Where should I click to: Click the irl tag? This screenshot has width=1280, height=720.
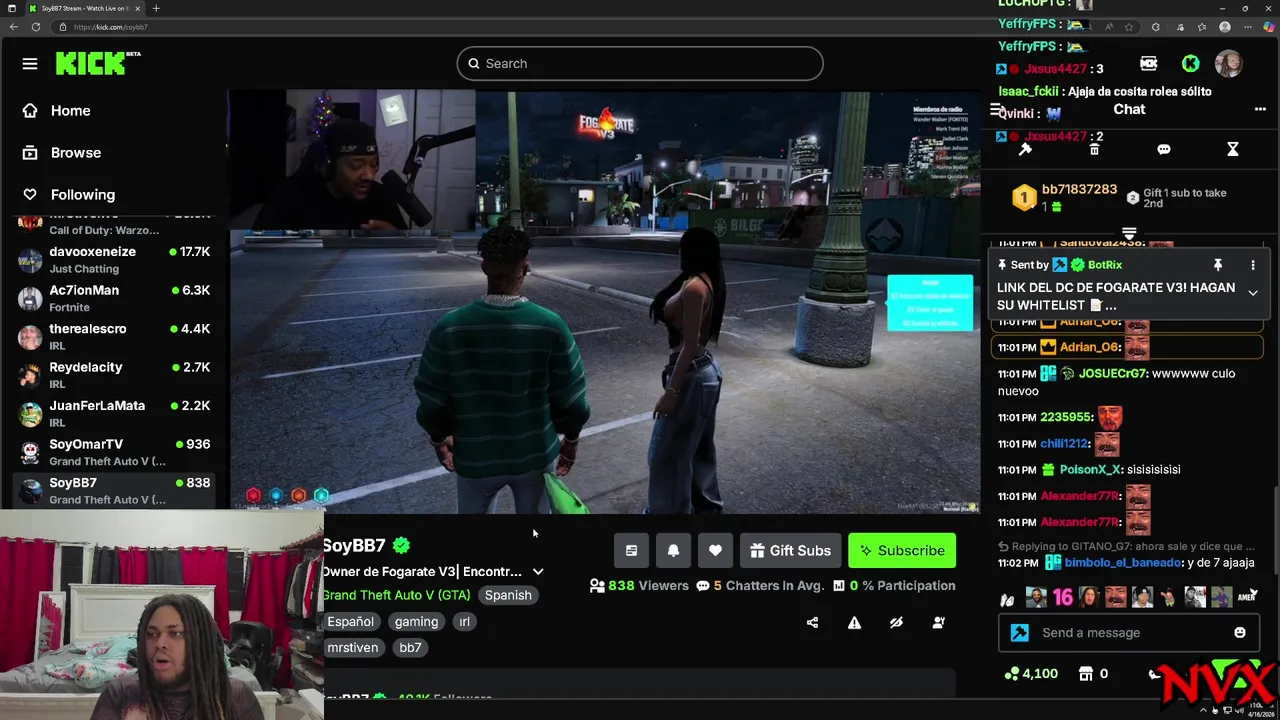coord(464,621)
